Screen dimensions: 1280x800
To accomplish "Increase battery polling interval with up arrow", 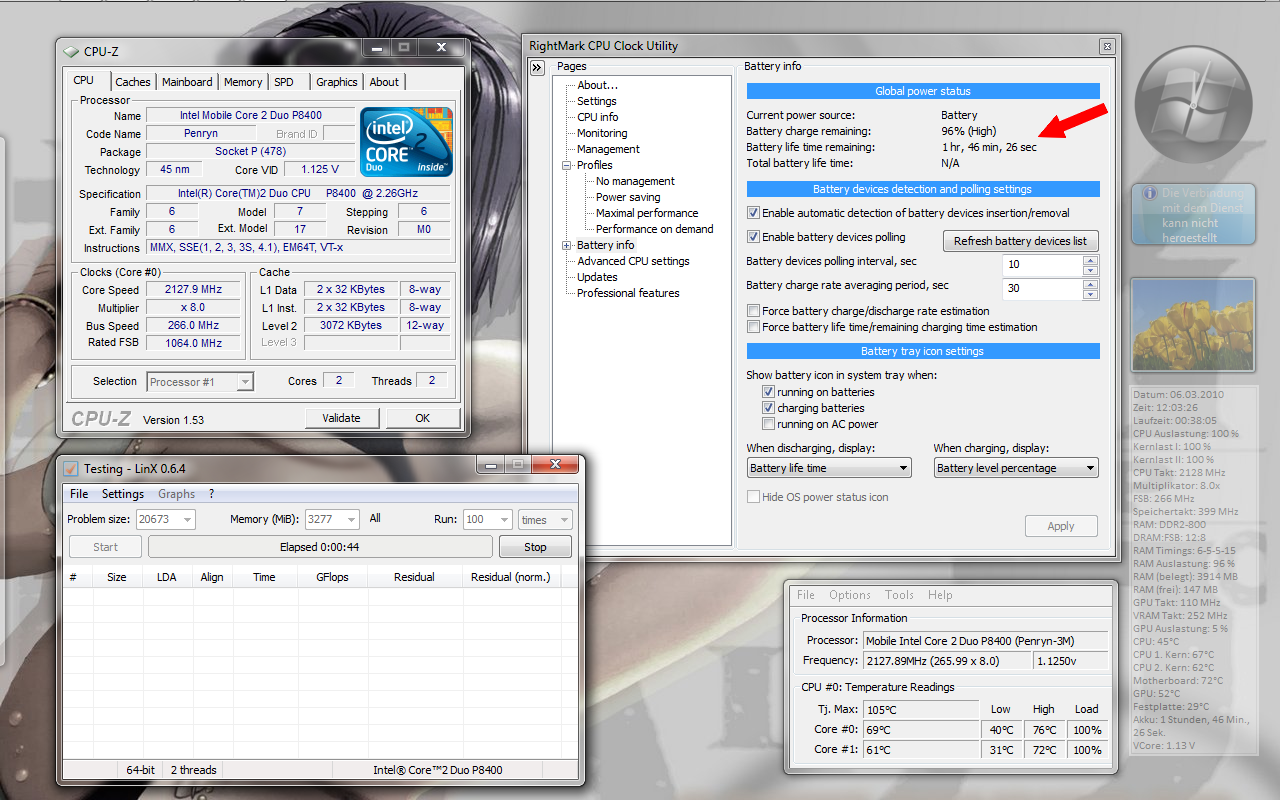I will [1090, 260].
